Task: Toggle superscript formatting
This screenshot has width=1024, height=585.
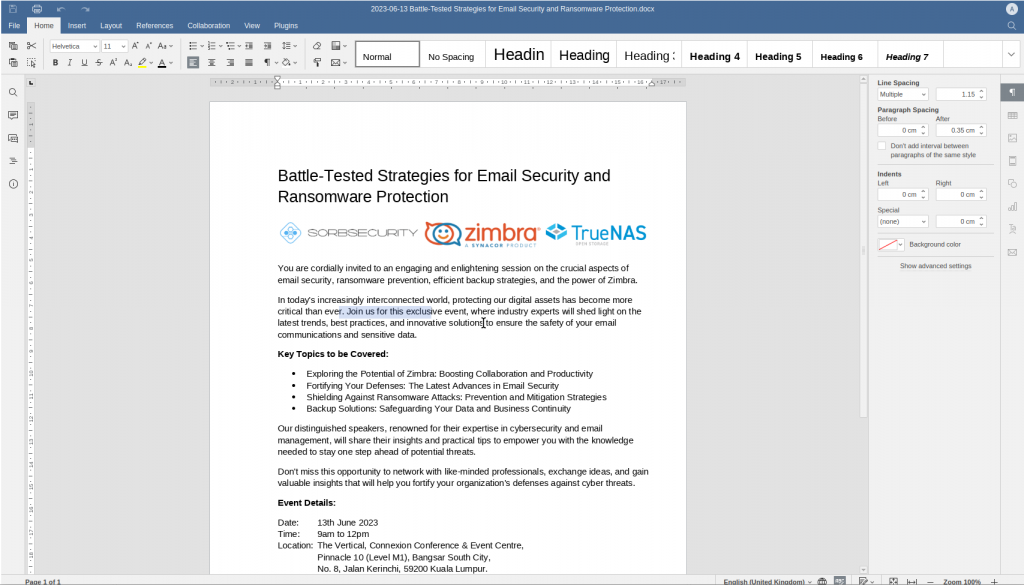Action: tap(113, 60)
